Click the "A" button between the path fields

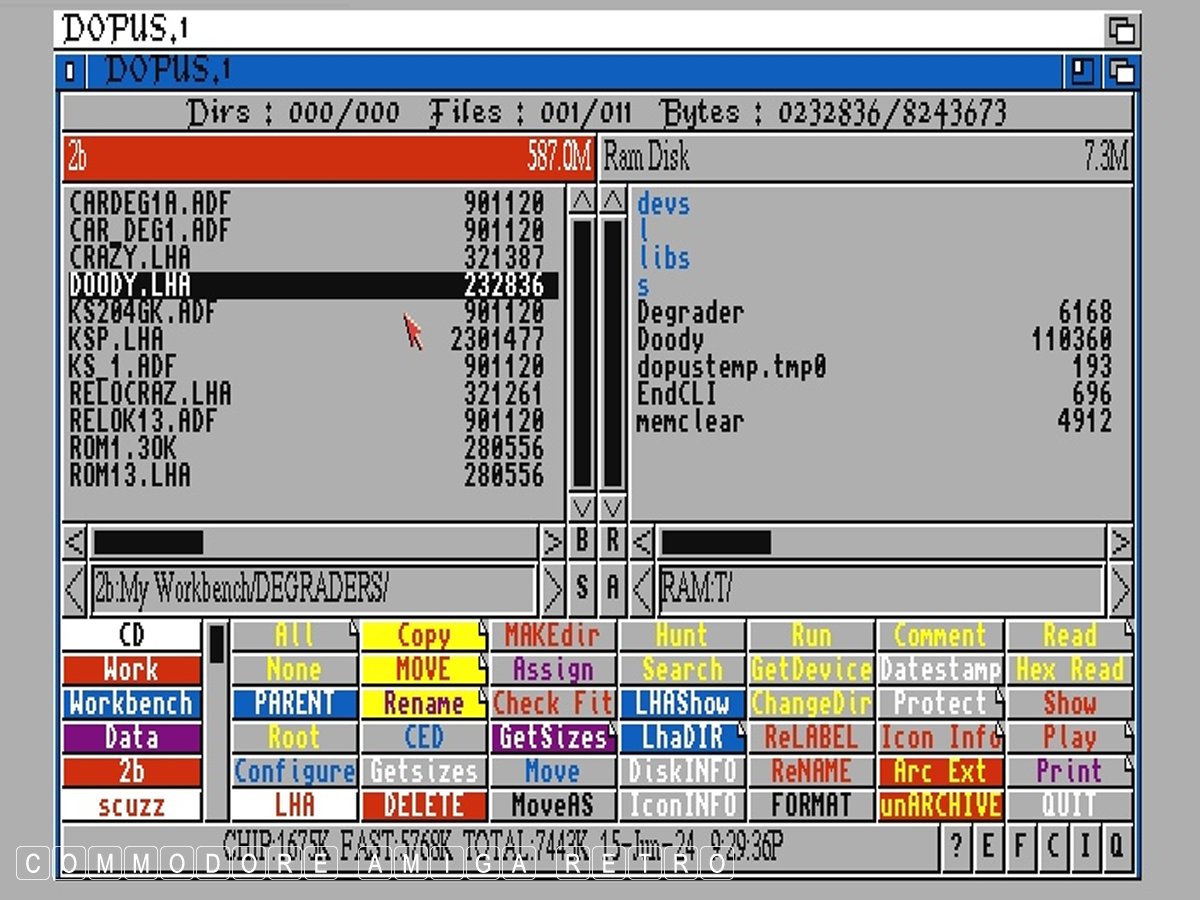pyautogui.click(x=613, y=588)
